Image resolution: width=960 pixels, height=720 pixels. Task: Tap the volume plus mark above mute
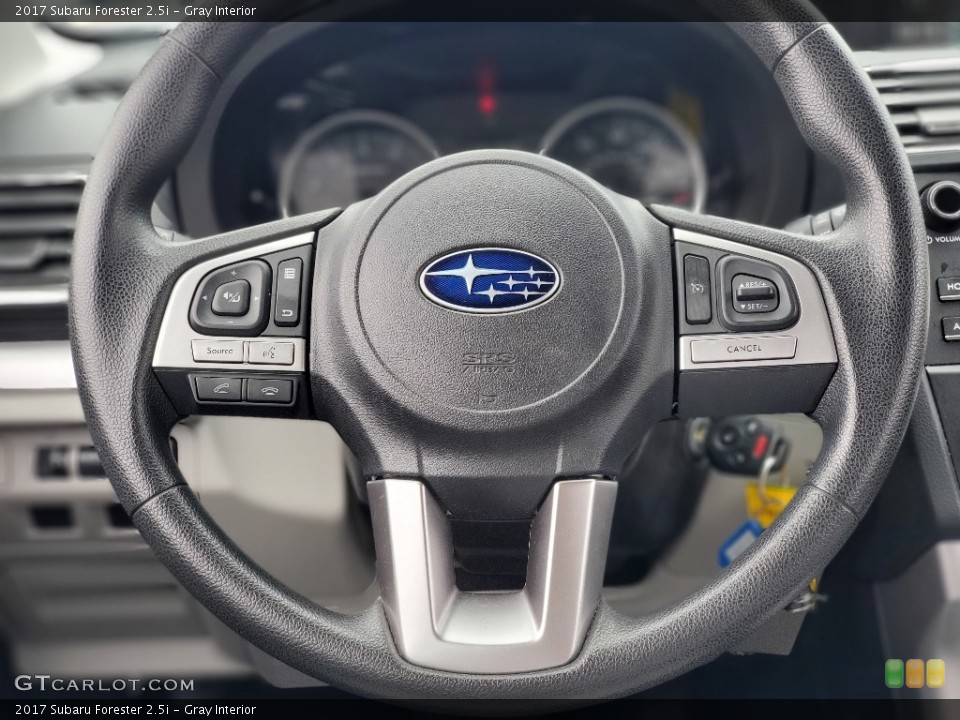tap(233, 272)
